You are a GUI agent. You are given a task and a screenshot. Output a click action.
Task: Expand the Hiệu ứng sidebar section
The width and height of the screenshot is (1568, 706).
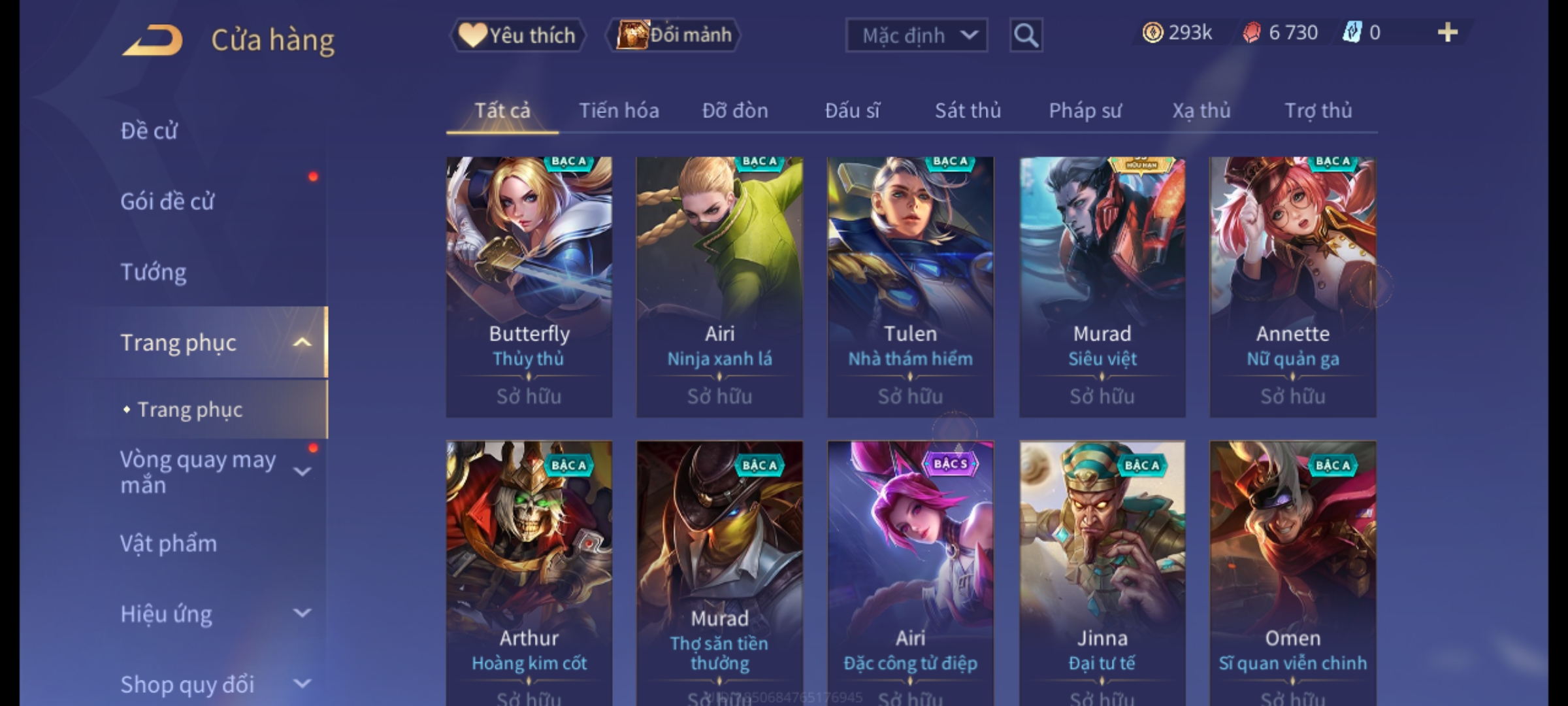302,613
